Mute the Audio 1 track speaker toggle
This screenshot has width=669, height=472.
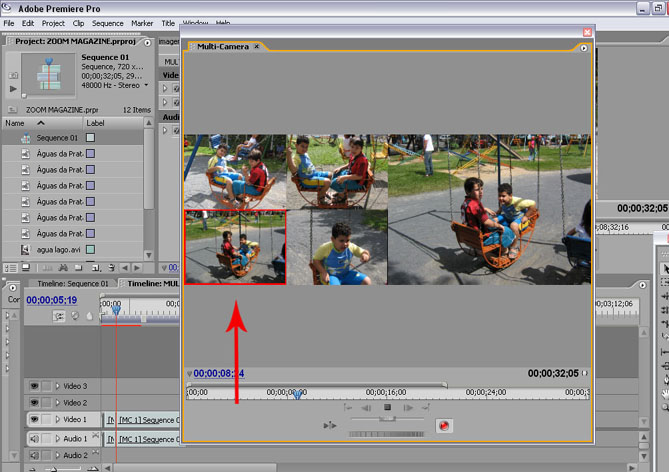pyautogui.click(x=32, y=438)
